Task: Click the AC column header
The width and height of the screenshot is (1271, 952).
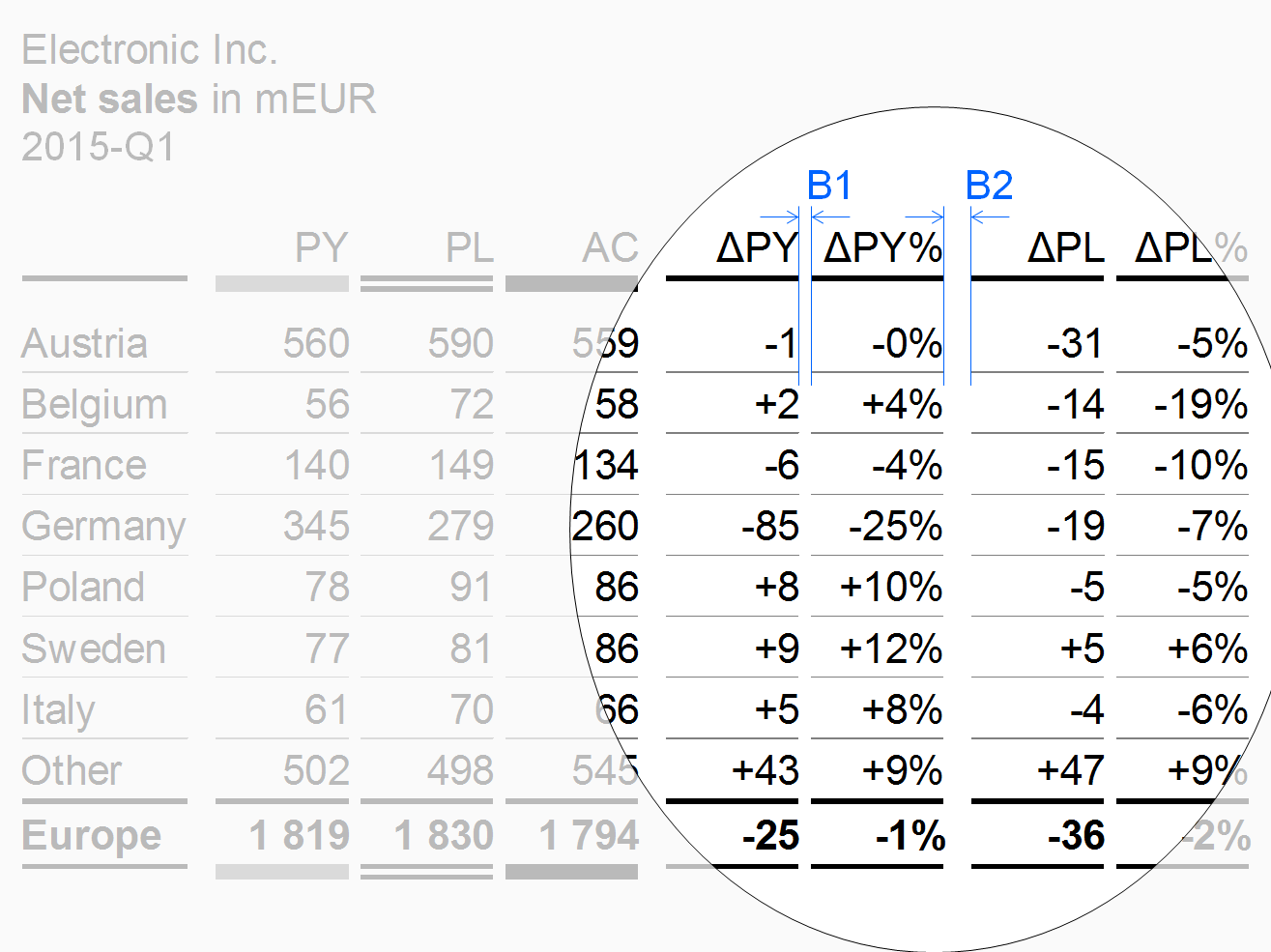Action: pyautogui.click(x=610, y=248)
